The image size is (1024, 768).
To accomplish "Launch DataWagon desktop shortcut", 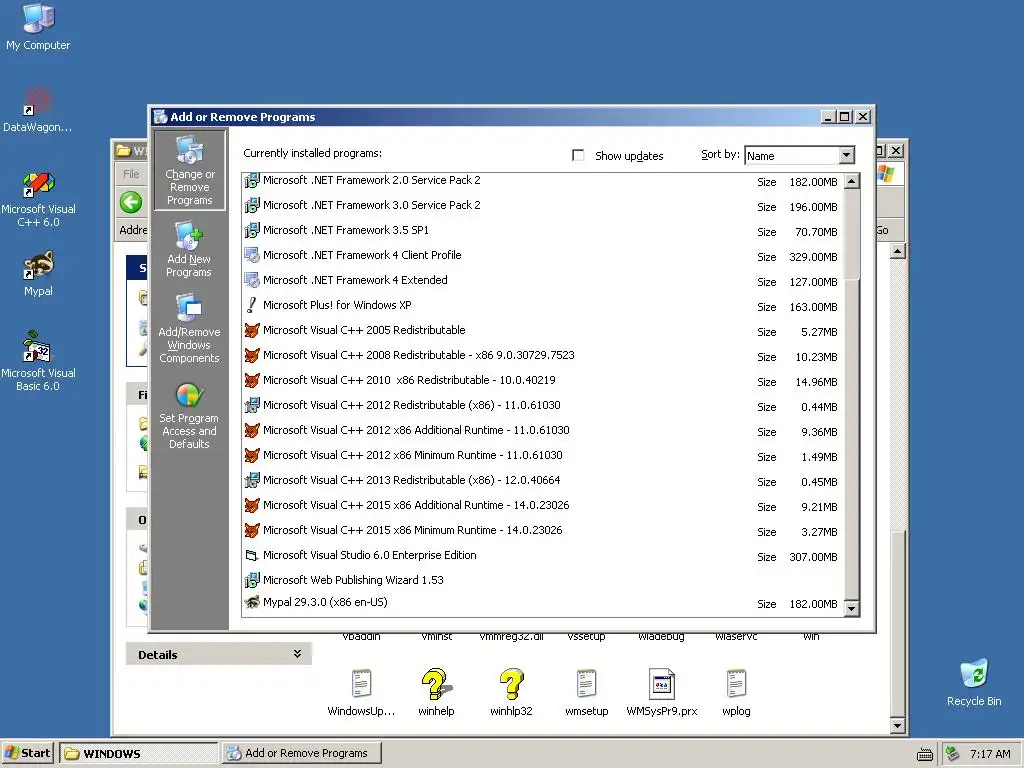I will click(38, 109).
